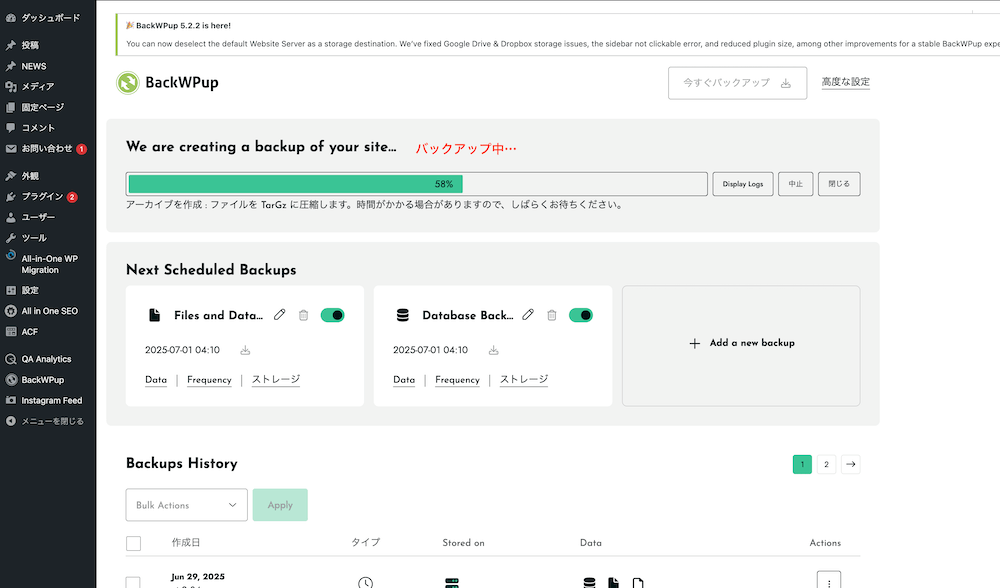Click the collapse menu arrow icon
Viewport: 1000px width, 588px height.
click(11, 422)
